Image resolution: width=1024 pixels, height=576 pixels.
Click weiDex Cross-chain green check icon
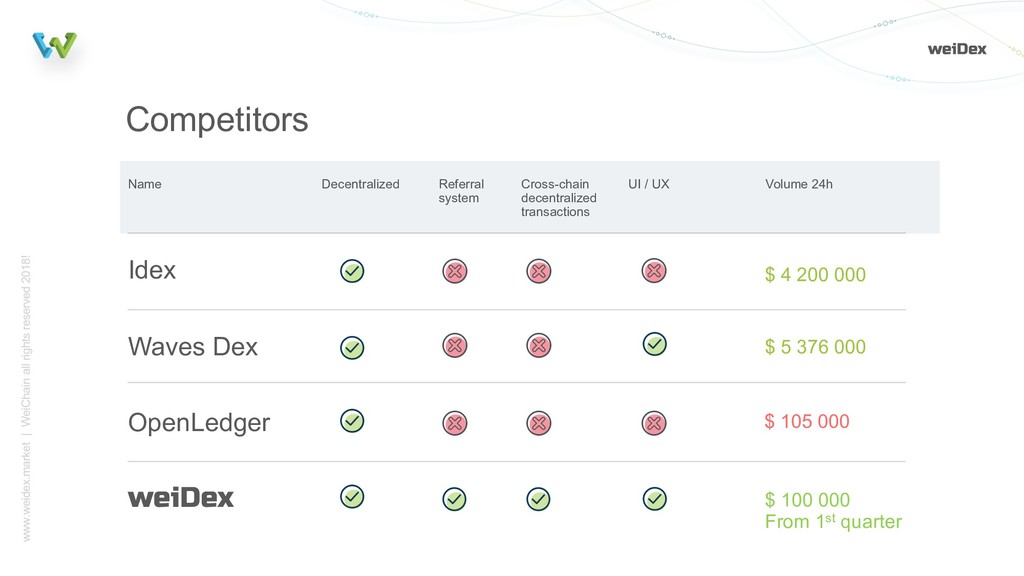[538, 497]
